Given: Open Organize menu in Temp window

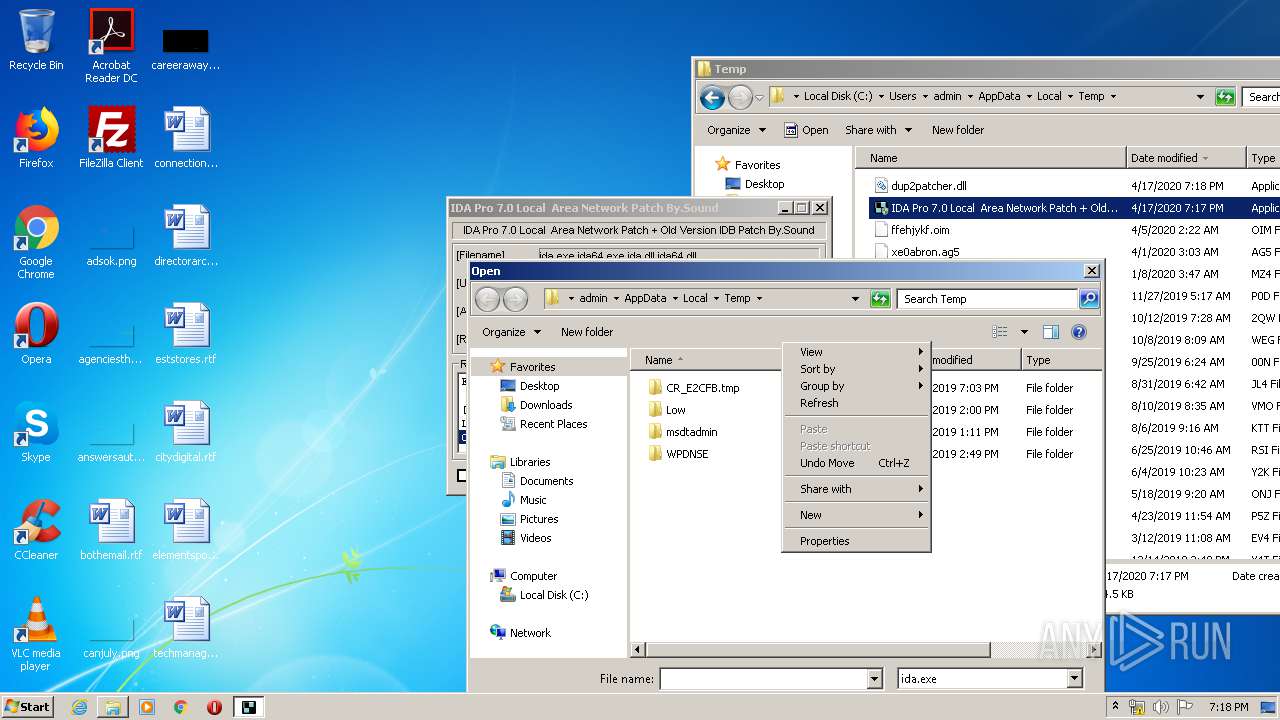Looking at the screenshot, I should 736,130.
